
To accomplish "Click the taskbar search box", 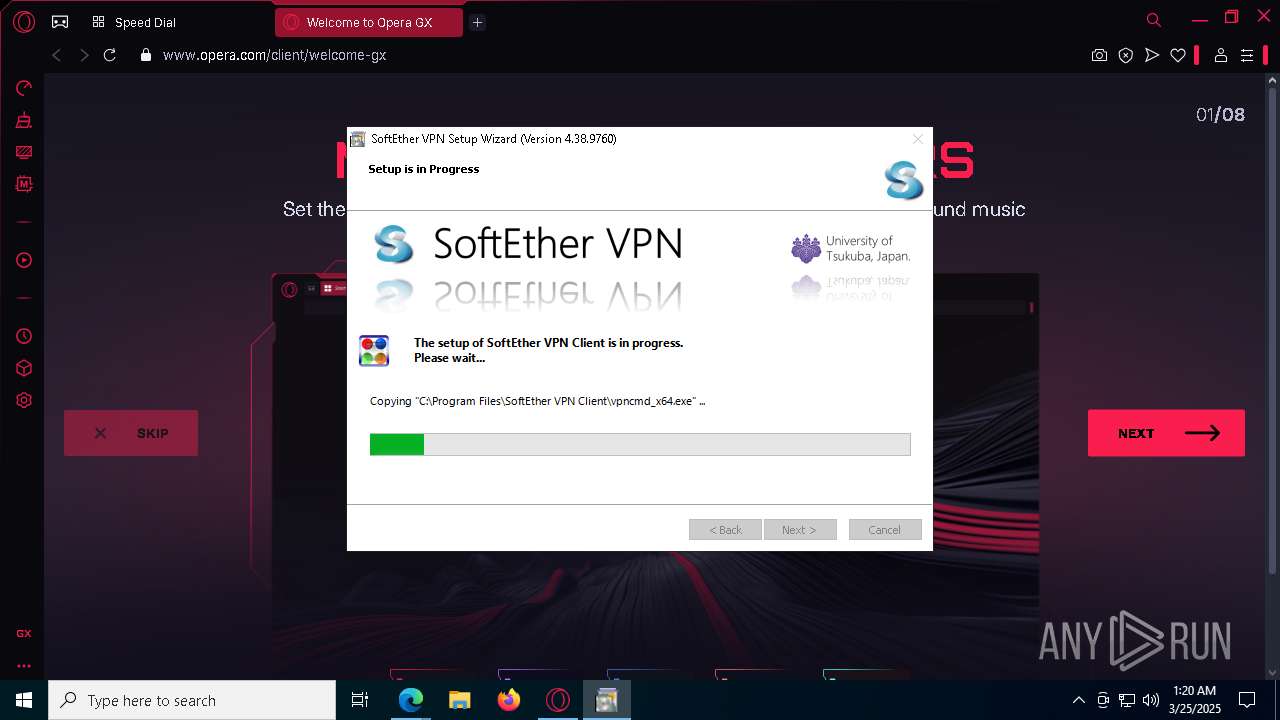I will click(x=192, y=700).
